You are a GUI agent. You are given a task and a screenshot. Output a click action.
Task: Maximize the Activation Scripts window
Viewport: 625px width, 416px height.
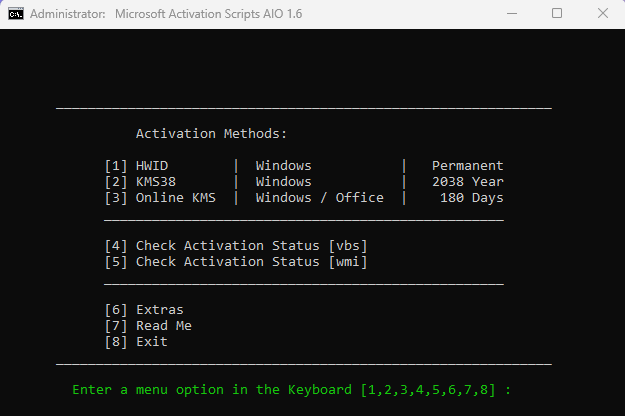(x=557, y=14)
